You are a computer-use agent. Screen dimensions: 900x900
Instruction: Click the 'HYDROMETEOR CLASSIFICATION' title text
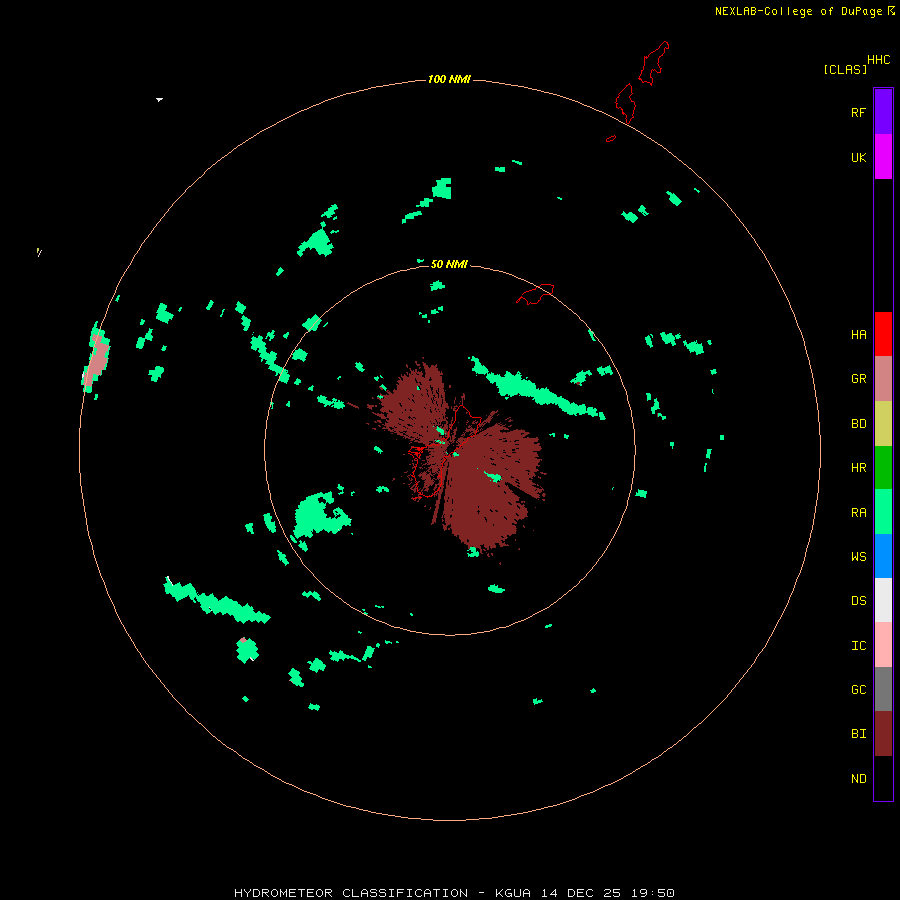click(x=351, y=893)
